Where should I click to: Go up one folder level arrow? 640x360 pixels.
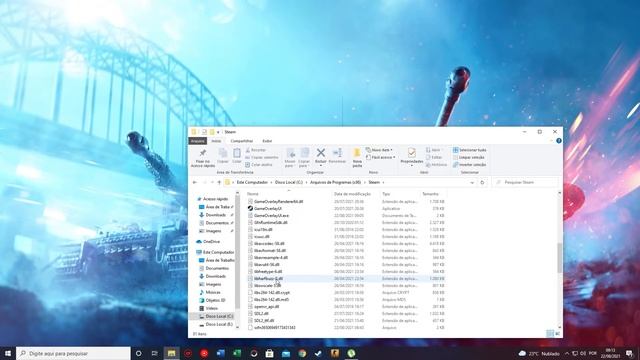219,182
